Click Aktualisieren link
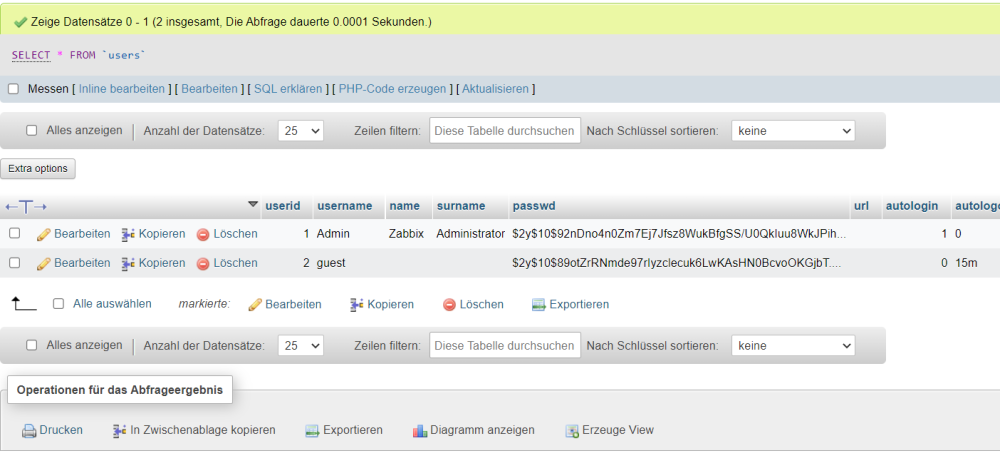This screenshot has width=1000, height=461. [496, 89]
